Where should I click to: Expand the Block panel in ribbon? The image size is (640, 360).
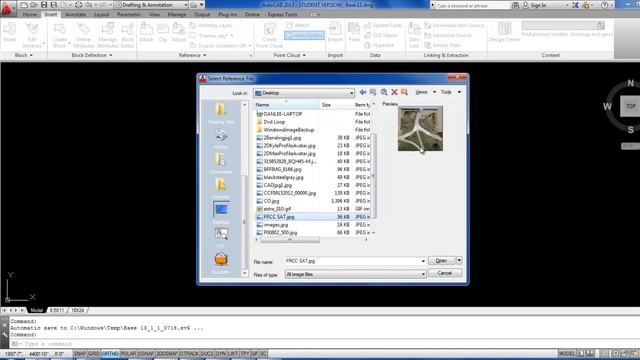24,55
